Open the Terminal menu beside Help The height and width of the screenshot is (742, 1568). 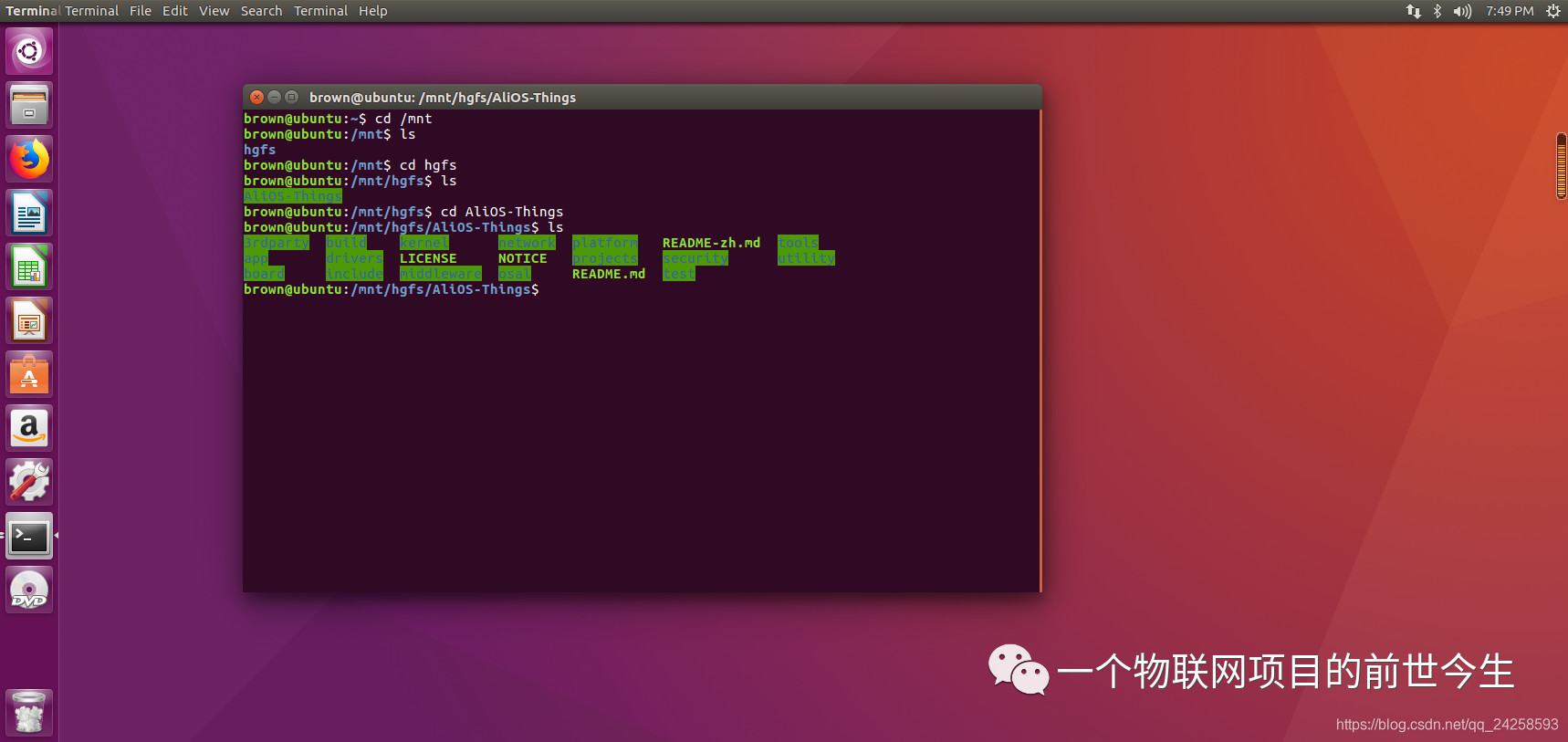click(320, 11)
